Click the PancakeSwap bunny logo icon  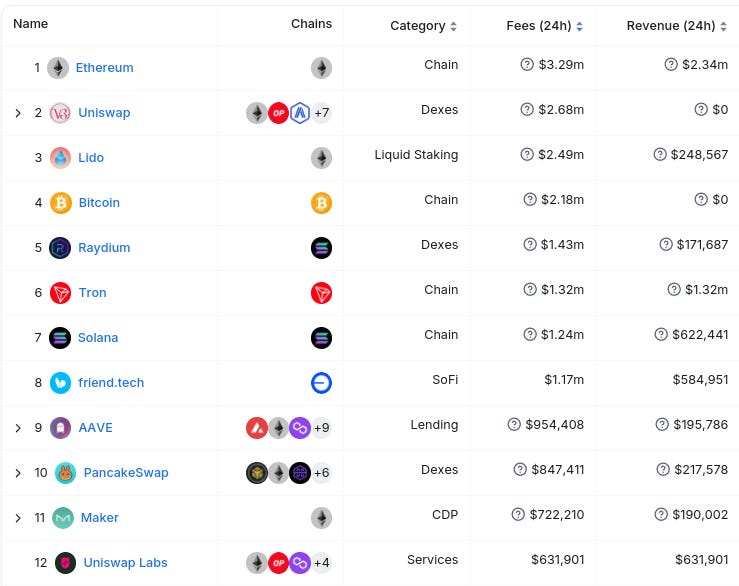pyautogui.click(x=66, y=473)
